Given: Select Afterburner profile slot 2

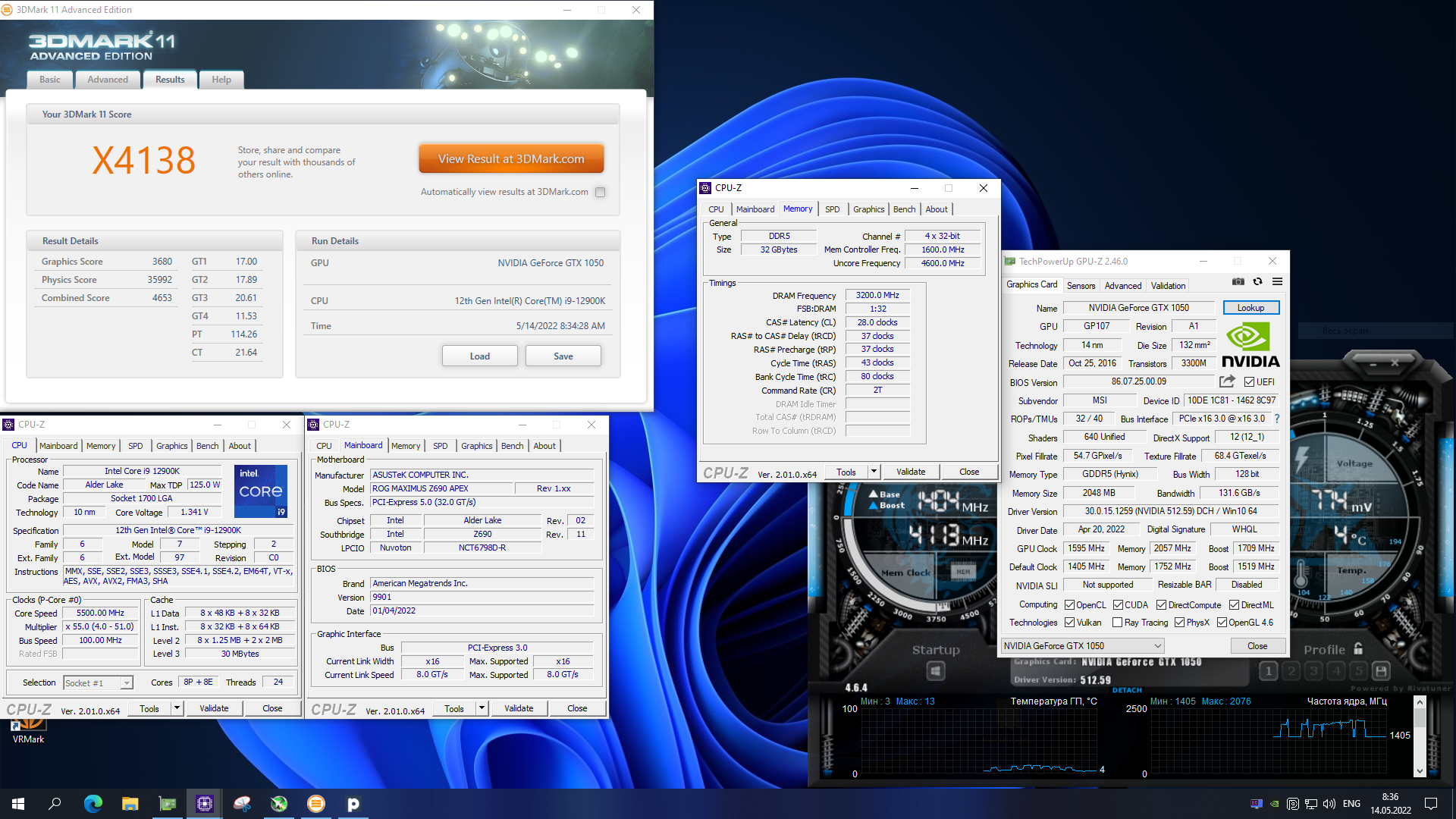Looking at the screenshot, I should pos(1291,671).
